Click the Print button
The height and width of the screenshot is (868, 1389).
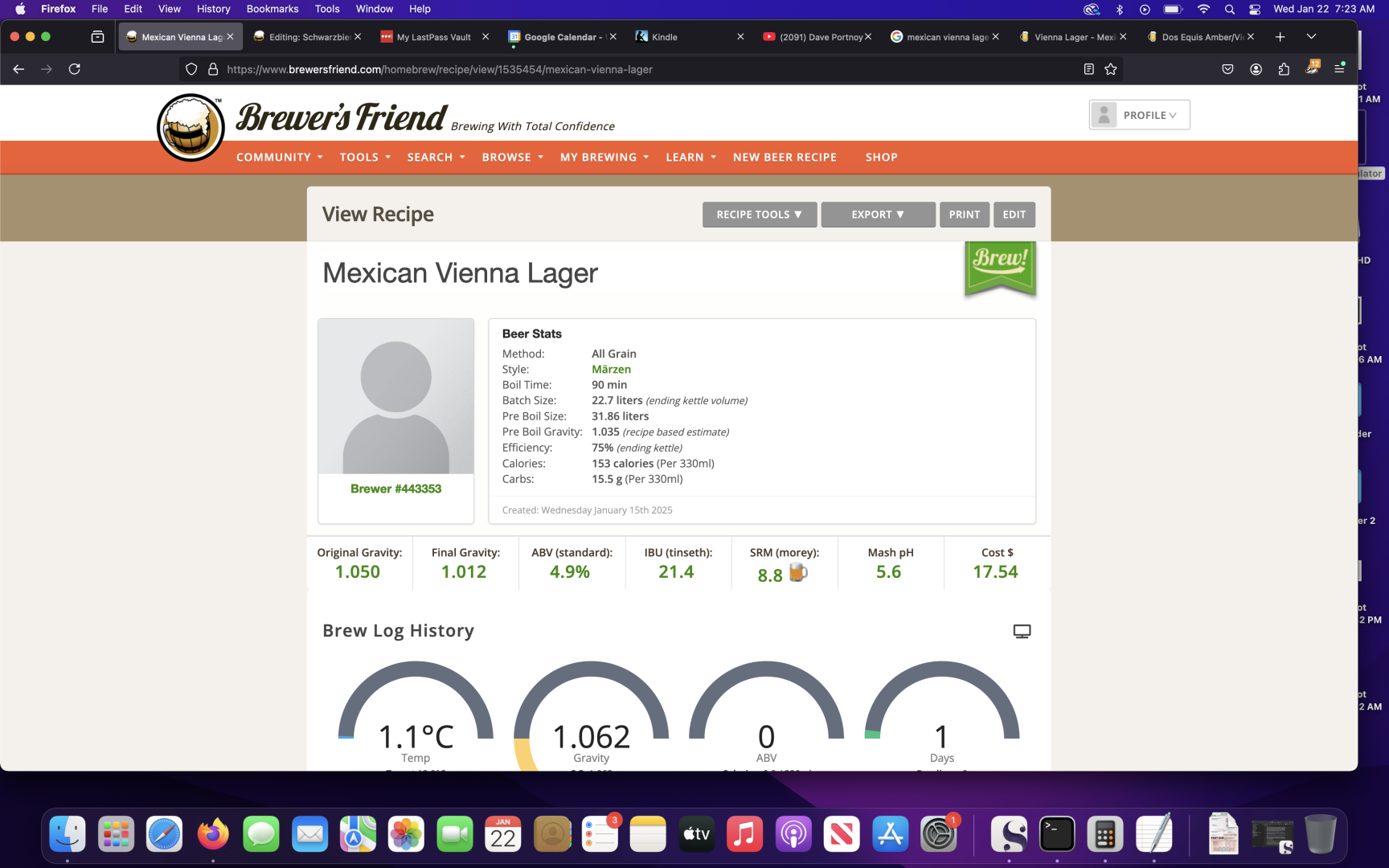point(964,215)
